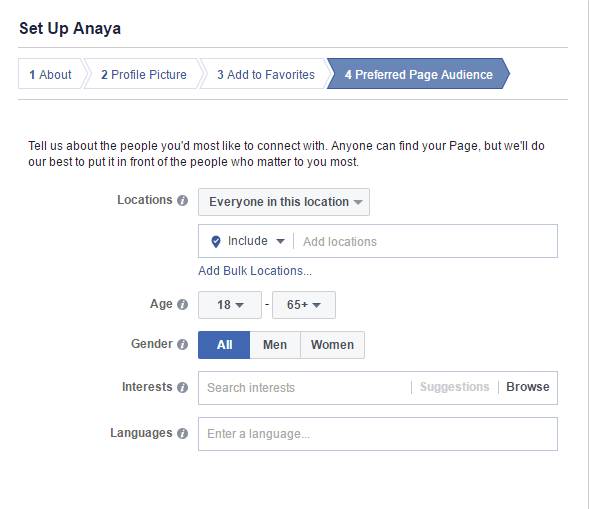Open 3 Add to Favorites step
This screenshot has height=509, width=589.
coord(266,74)
